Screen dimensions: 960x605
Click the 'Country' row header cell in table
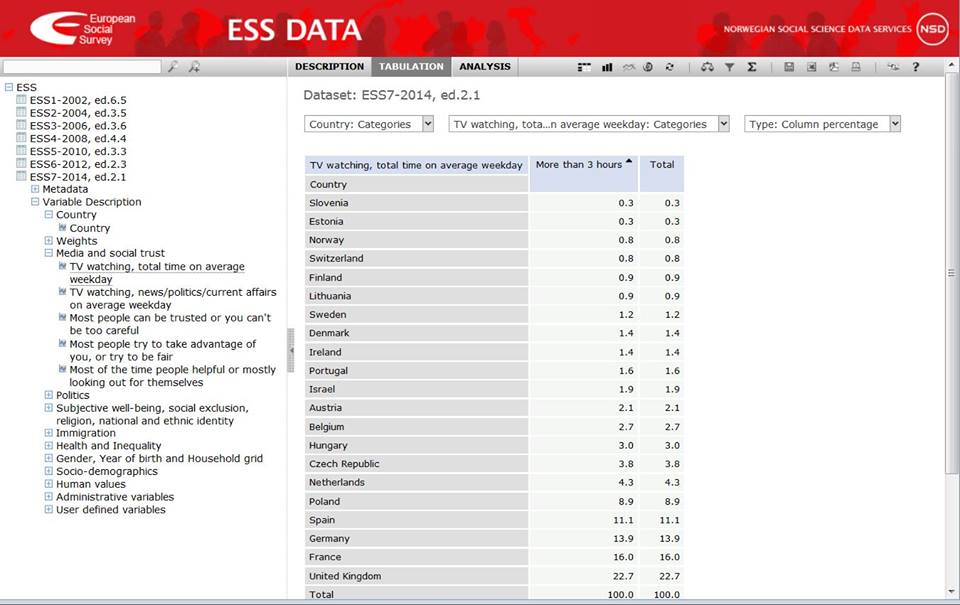pyautogui.click(x=416, y=184)
